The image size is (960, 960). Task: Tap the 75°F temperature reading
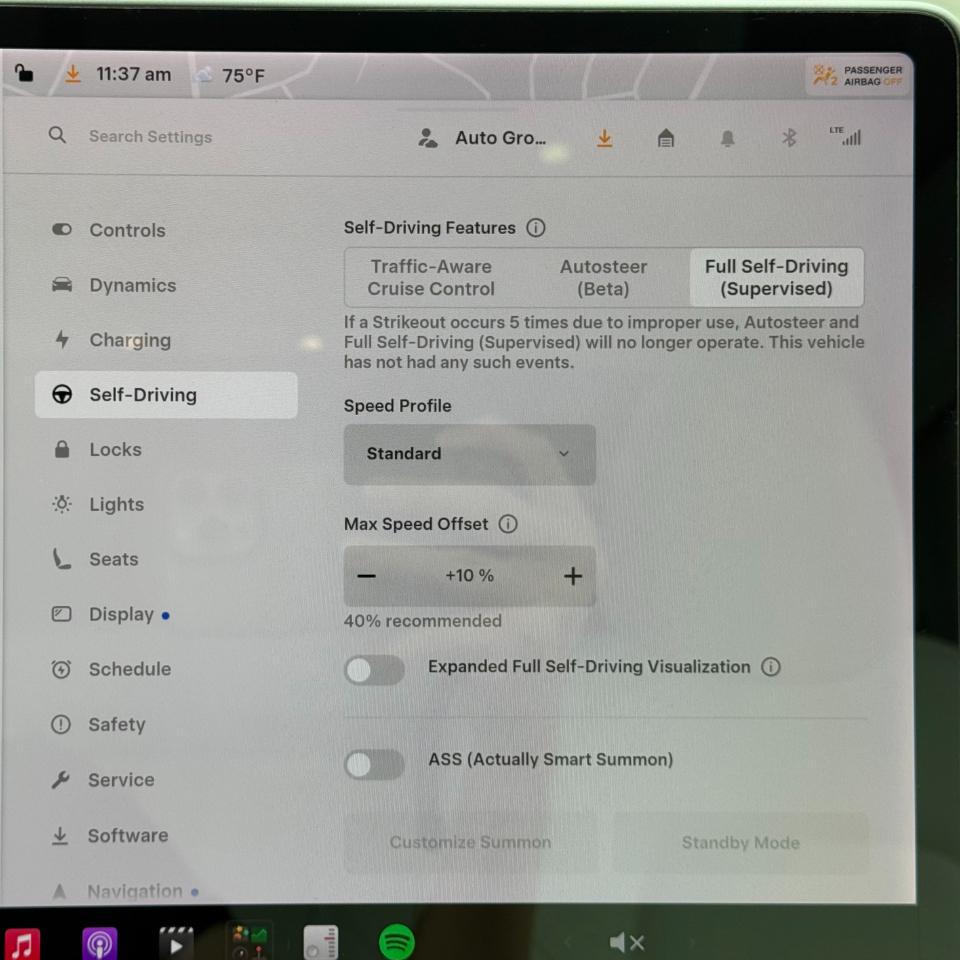[243, 75]
